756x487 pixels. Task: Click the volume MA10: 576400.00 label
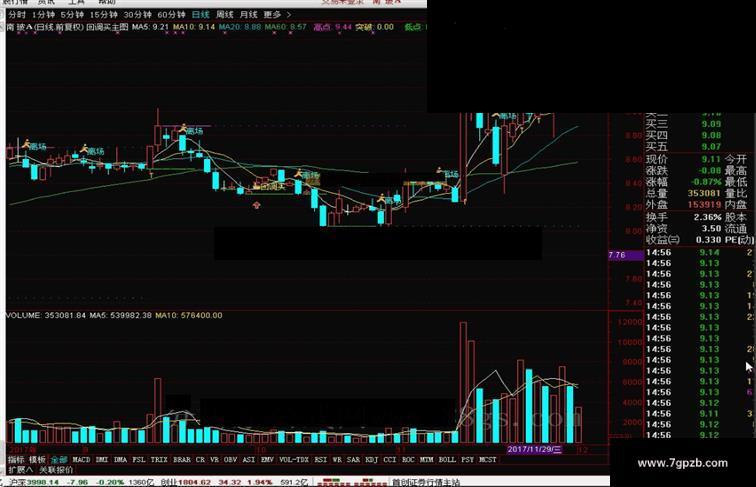click(189, 315)
